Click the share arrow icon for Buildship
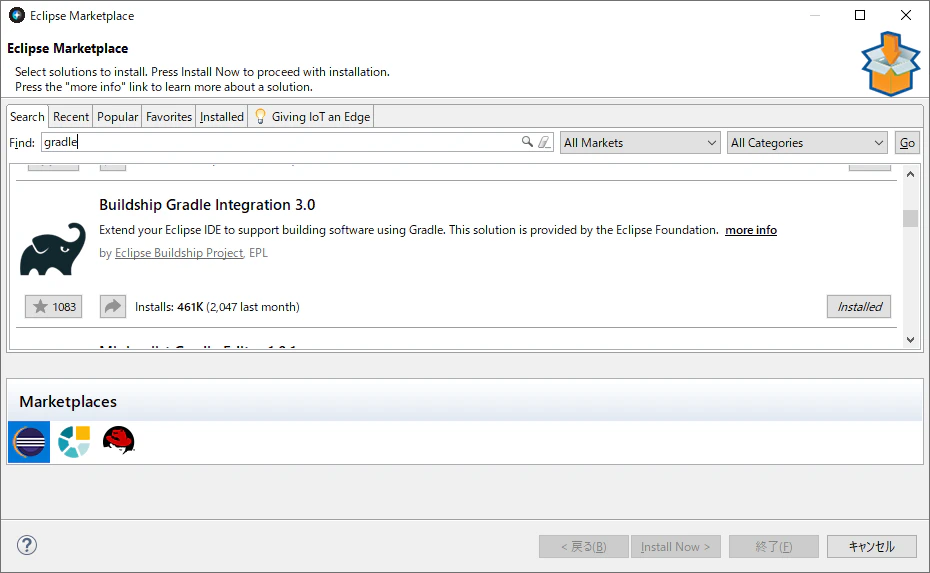The height and width of the screenshot is (573, 930). click(113, 307)
